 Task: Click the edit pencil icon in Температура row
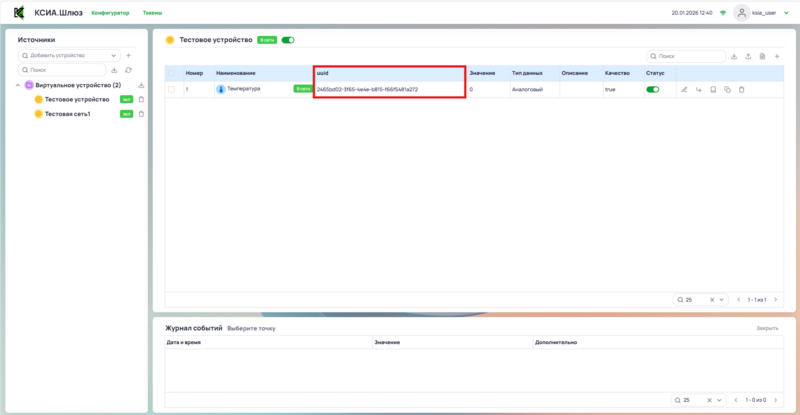[685, 90]
